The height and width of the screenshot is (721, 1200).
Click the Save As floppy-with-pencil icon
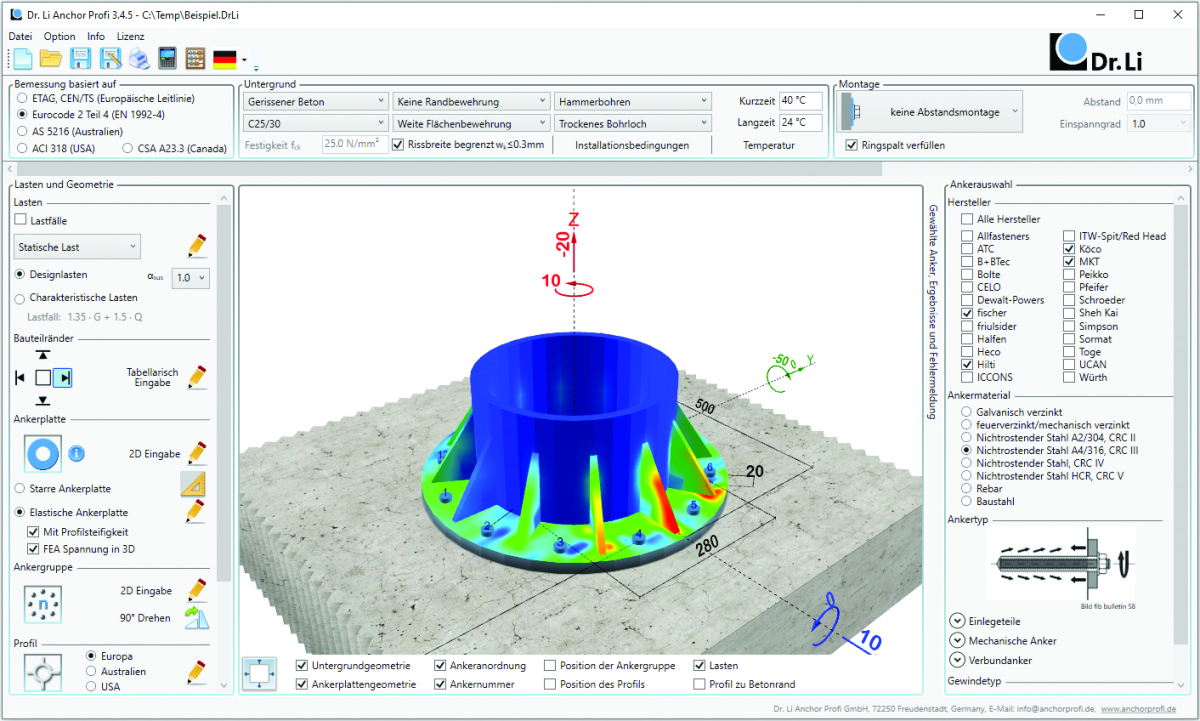click(110, 58)
